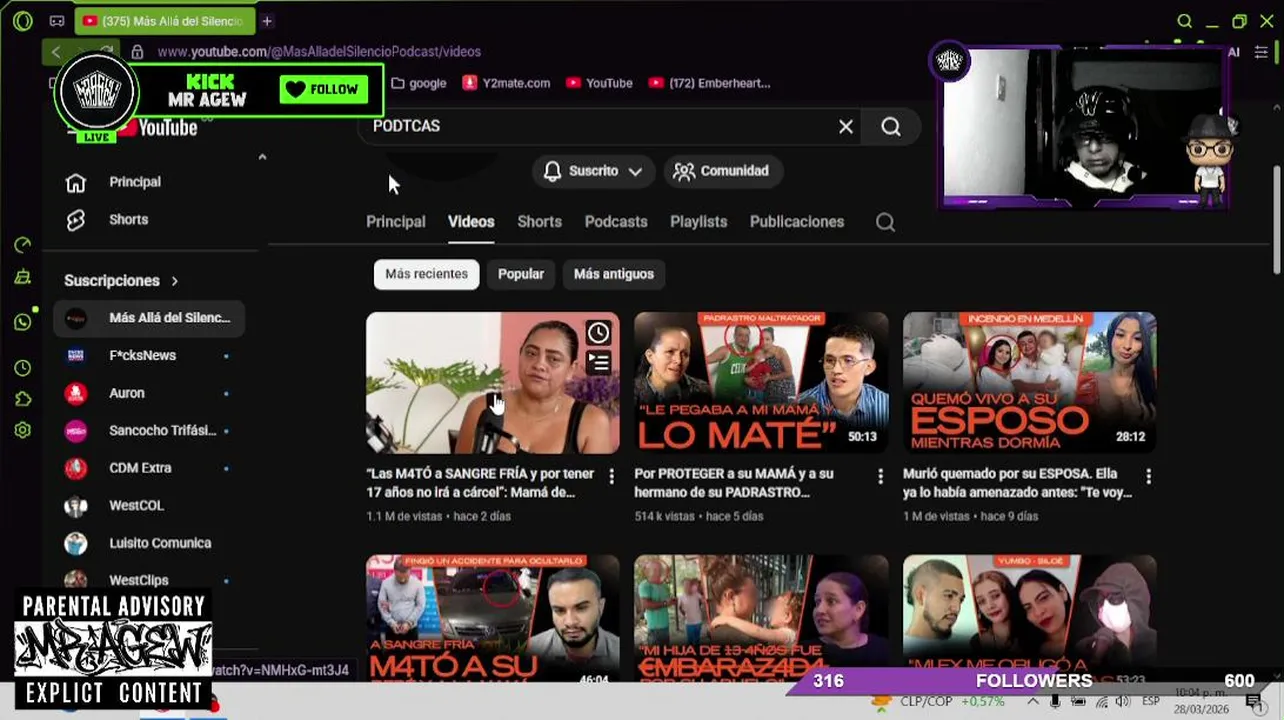
Task: Open the Comunidad button
Action: click(x=721, y=171)
